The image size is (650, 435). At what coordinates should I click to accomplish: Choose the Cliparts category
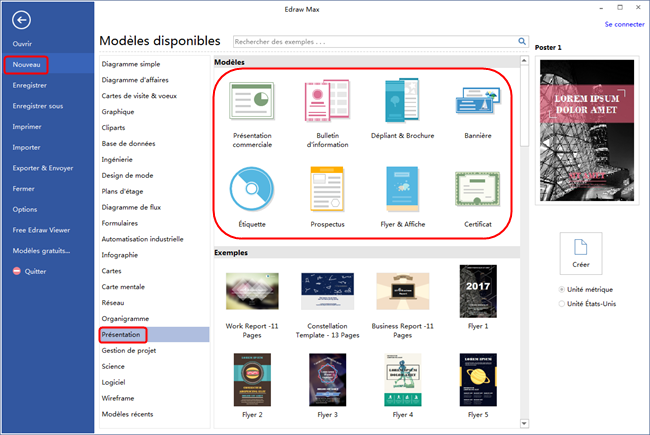pyautogui.click(x=113, y=128)
